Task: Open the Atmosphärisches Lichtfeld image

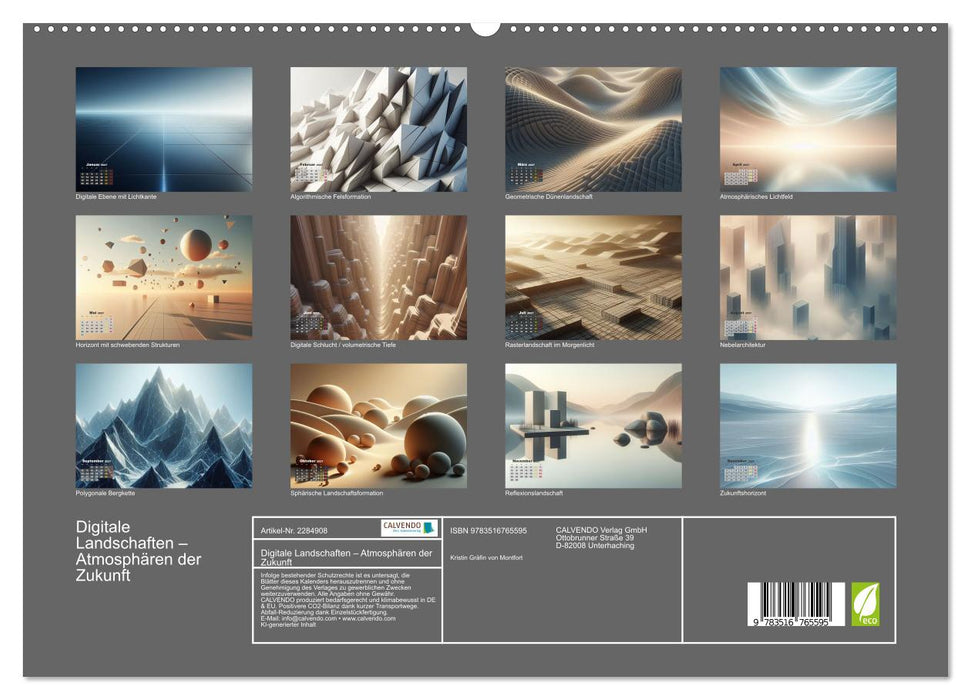Action: pos(808,129)
